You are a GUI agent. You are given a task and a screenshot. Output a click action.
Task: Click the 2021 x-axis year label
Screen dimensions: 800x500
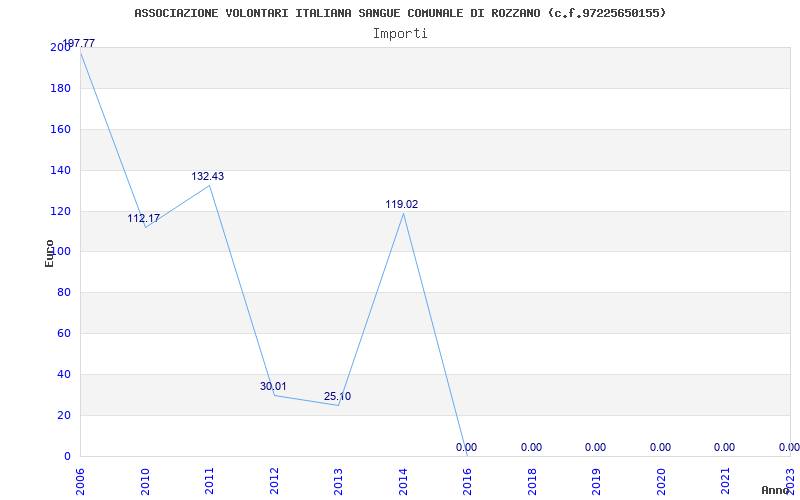[x=726, y=482]
